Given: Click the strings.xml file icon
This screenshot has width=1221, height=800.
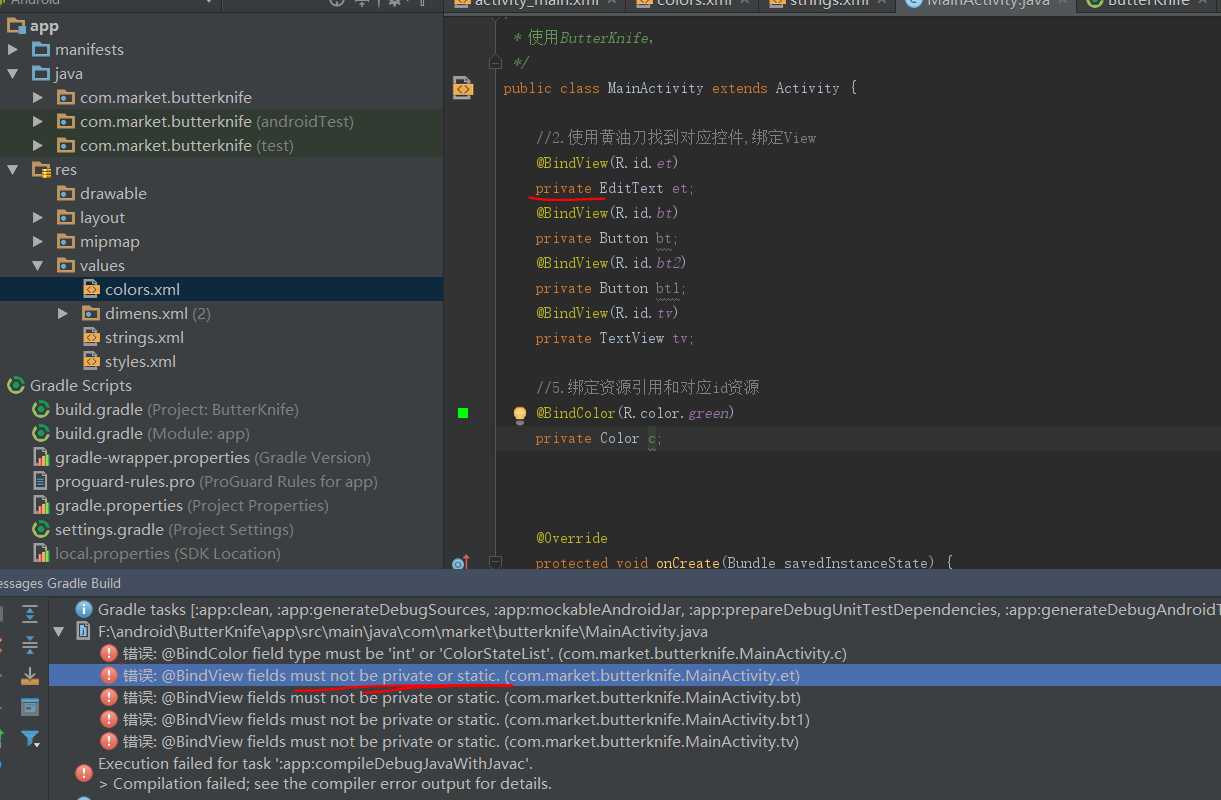Looking at the screenshot, I should coord(91,337).
